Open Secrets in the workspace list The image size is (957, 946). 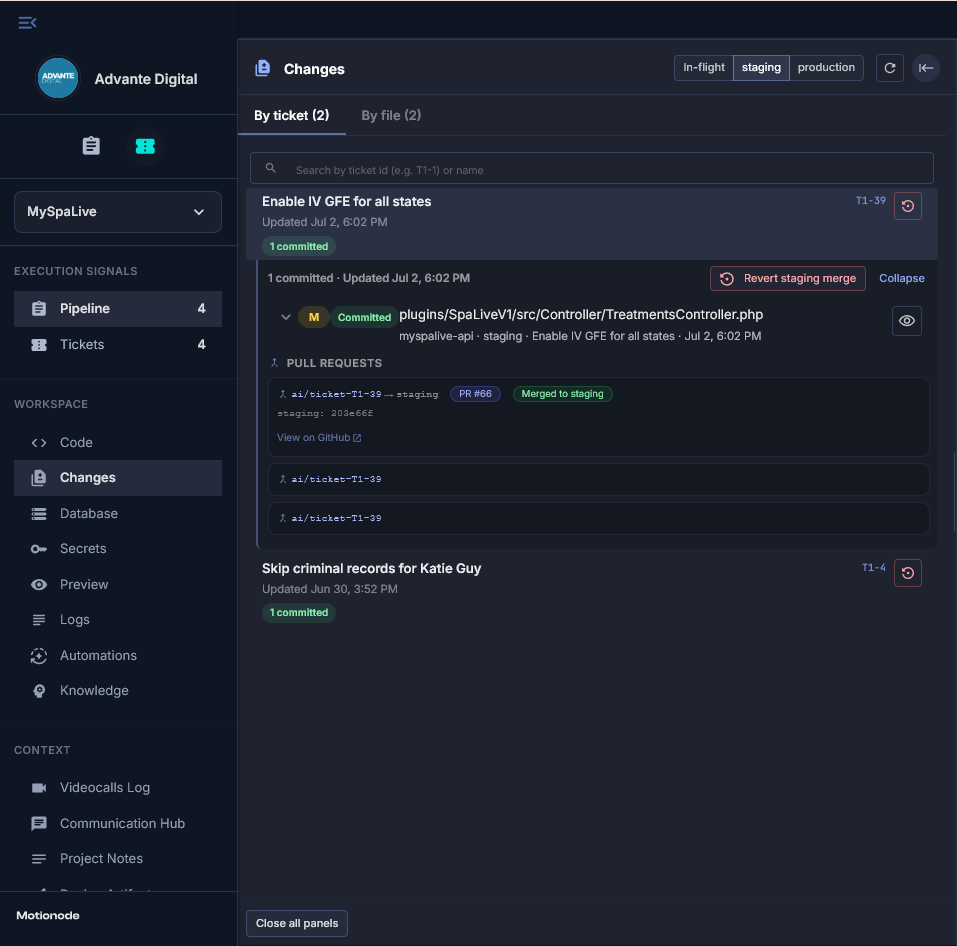(x=118, y=549)
